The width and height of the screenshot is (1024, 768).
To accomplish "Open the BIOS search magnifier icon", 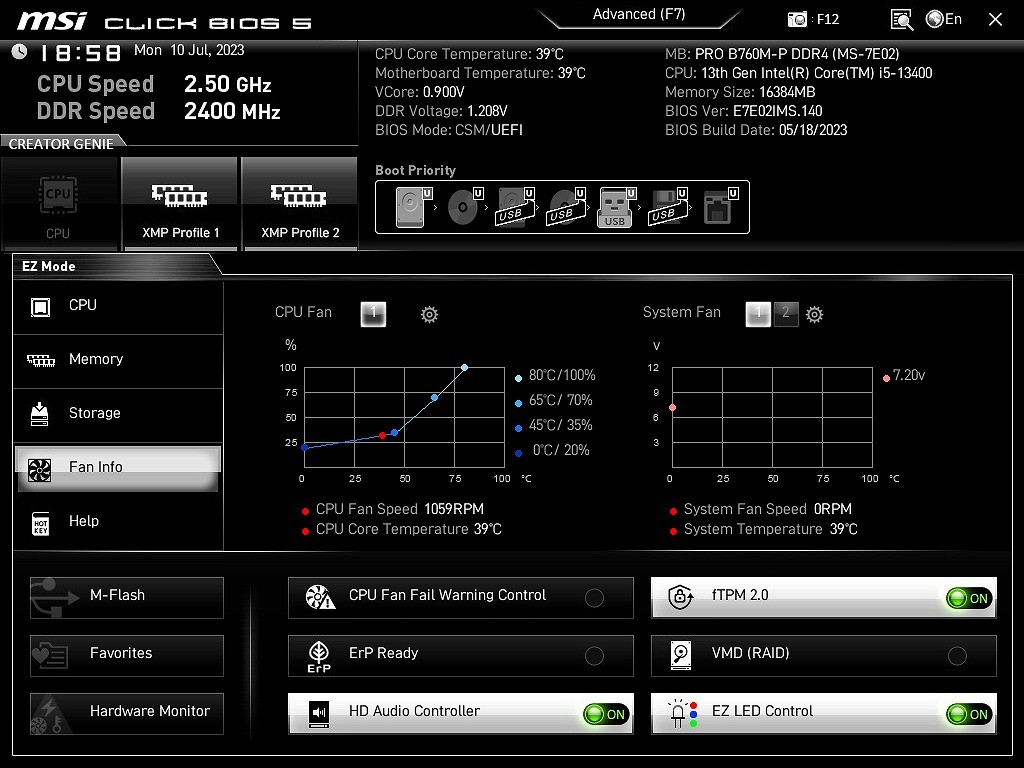I will pyautogui.click(x=902, y=20).
